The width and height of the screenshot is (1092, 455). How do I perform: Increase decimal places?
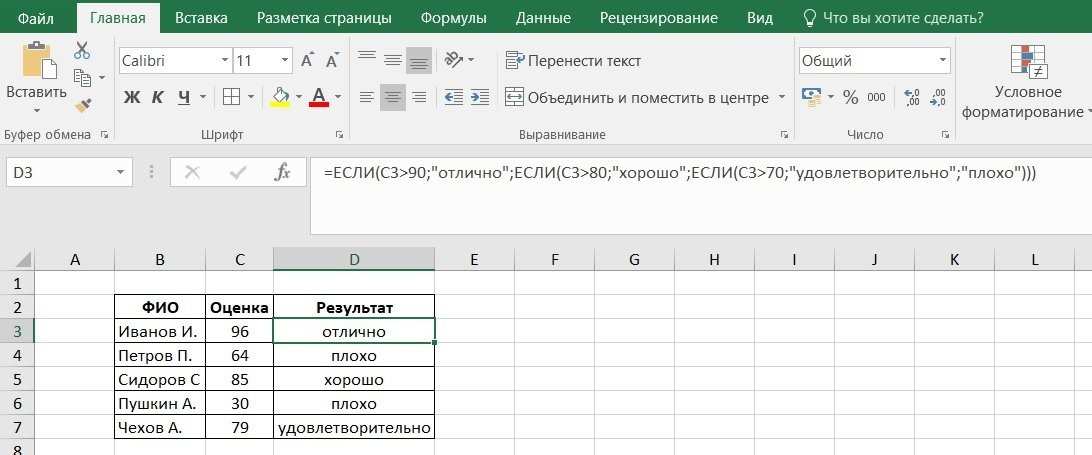pos(911,97)
